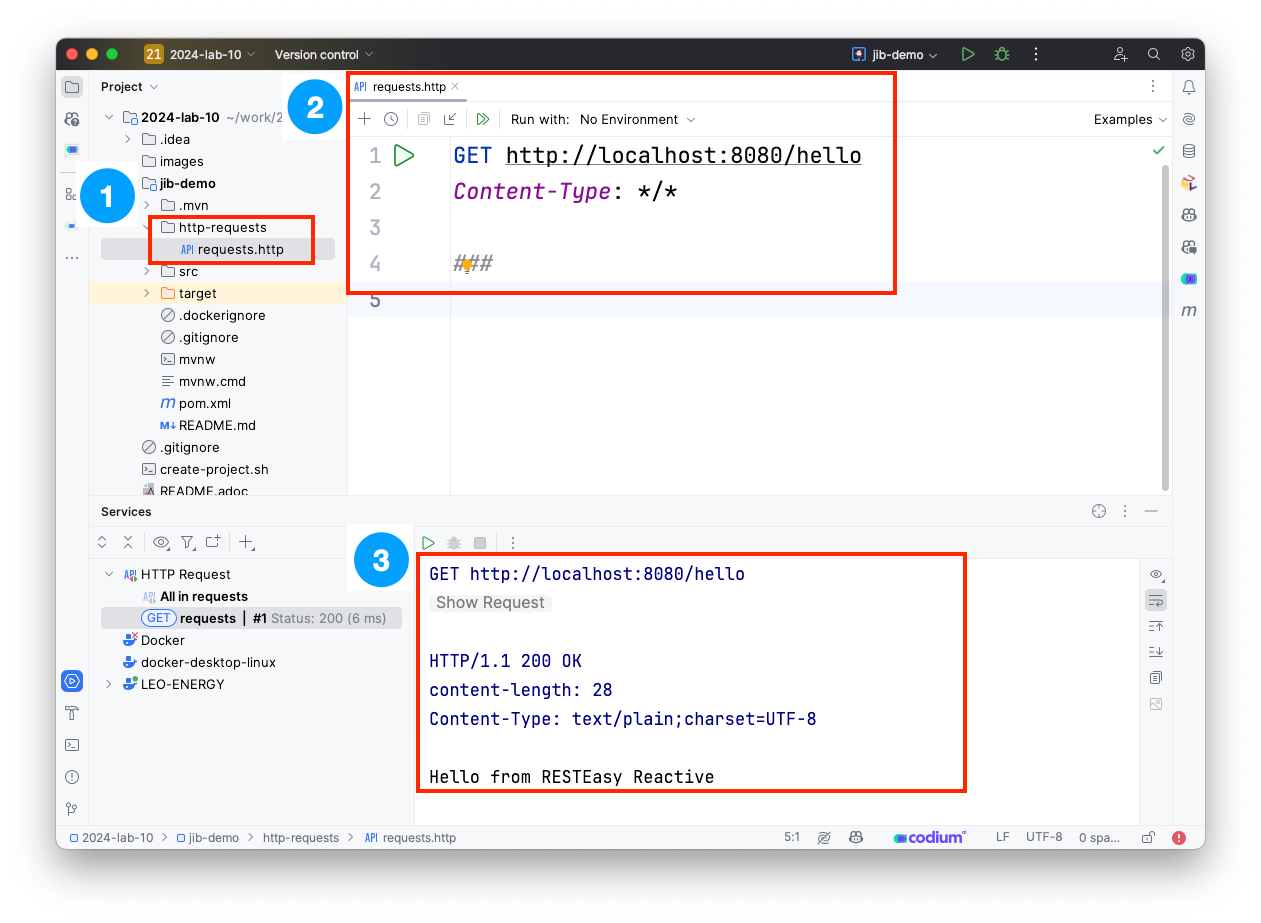The image size is (1261, 923).
Task: Open Database tool window icon
Action: click(1189, 151)
